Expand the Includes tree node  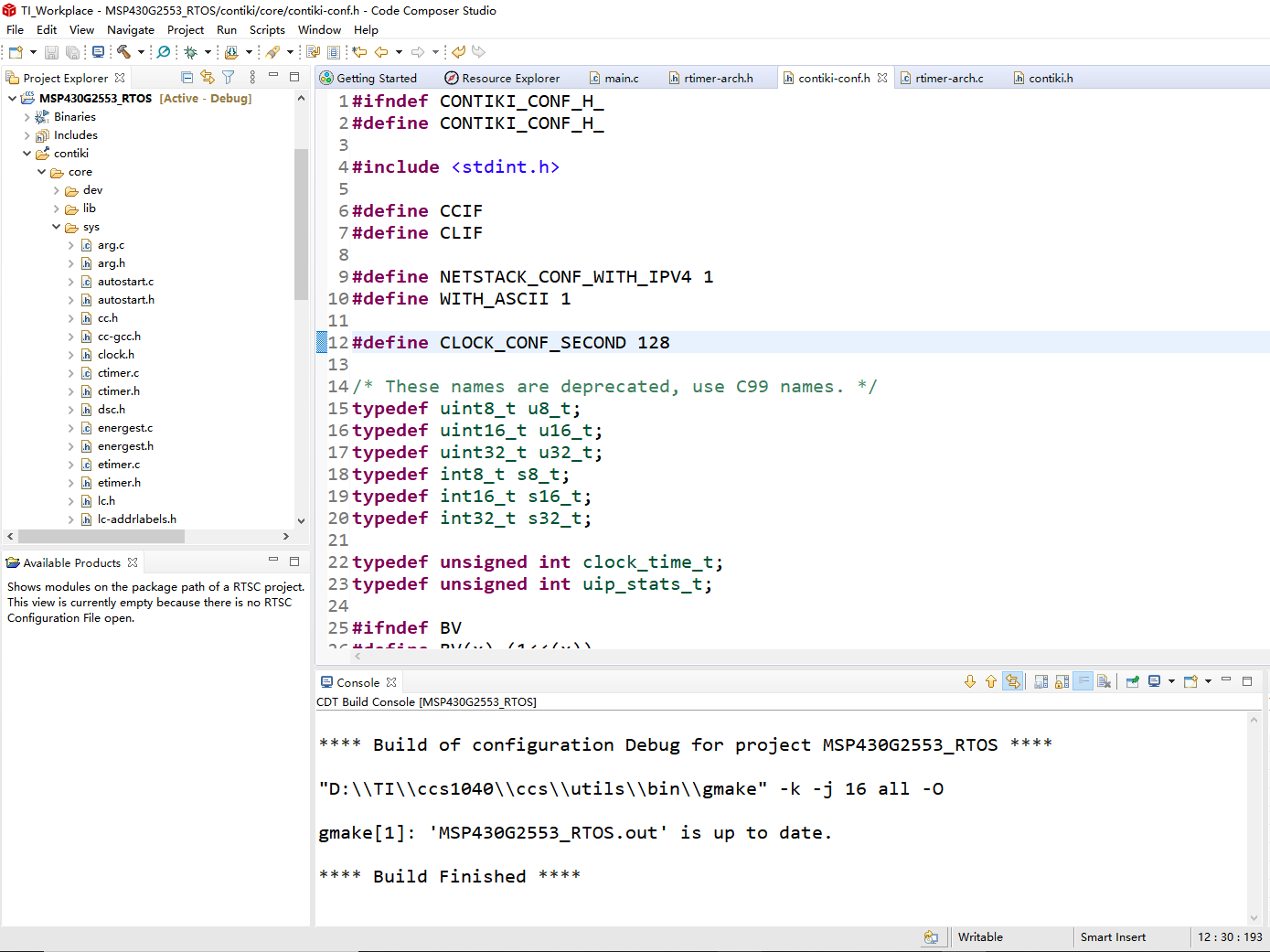(27, 135)
